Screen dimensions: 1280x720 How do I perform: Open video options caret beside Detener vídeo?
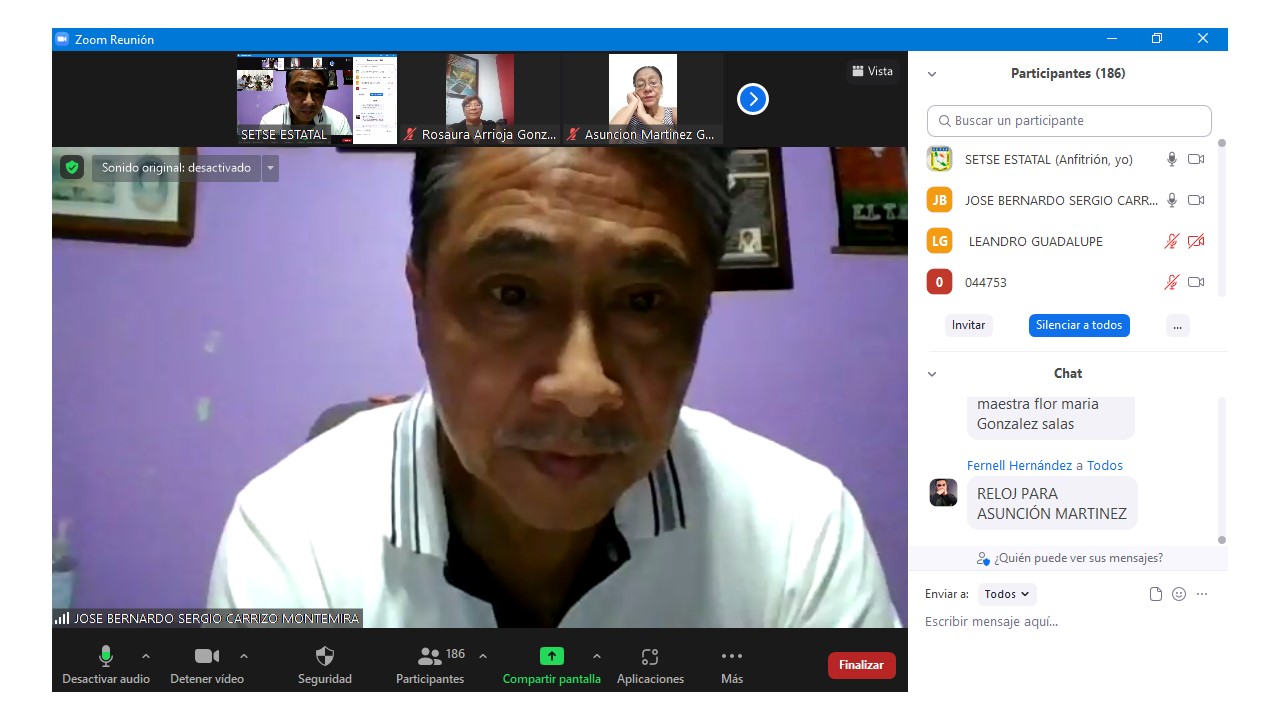[x=244, y=656]
